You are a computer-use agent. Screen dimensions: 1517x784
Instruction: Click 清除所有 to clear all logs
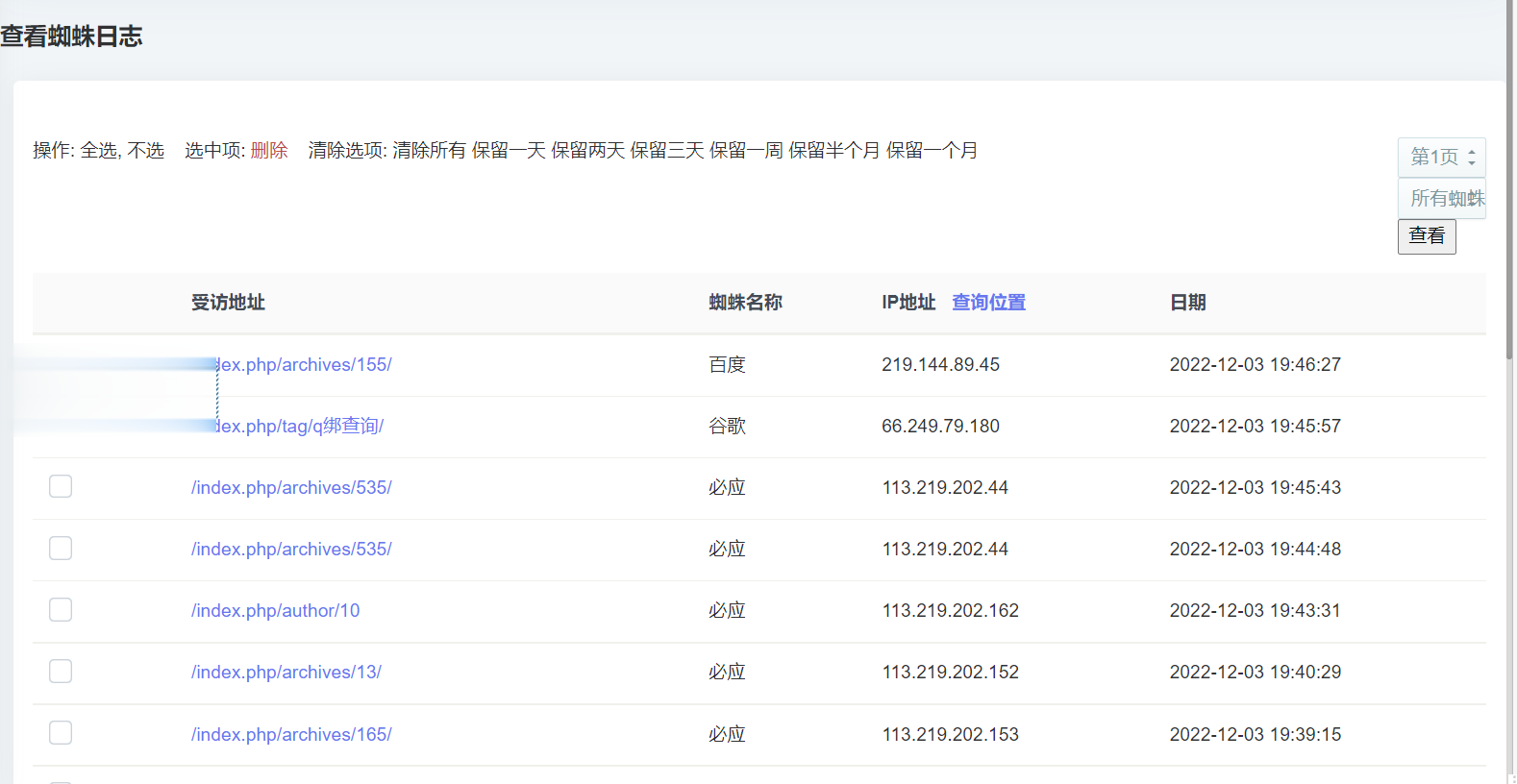click(429, 151)
